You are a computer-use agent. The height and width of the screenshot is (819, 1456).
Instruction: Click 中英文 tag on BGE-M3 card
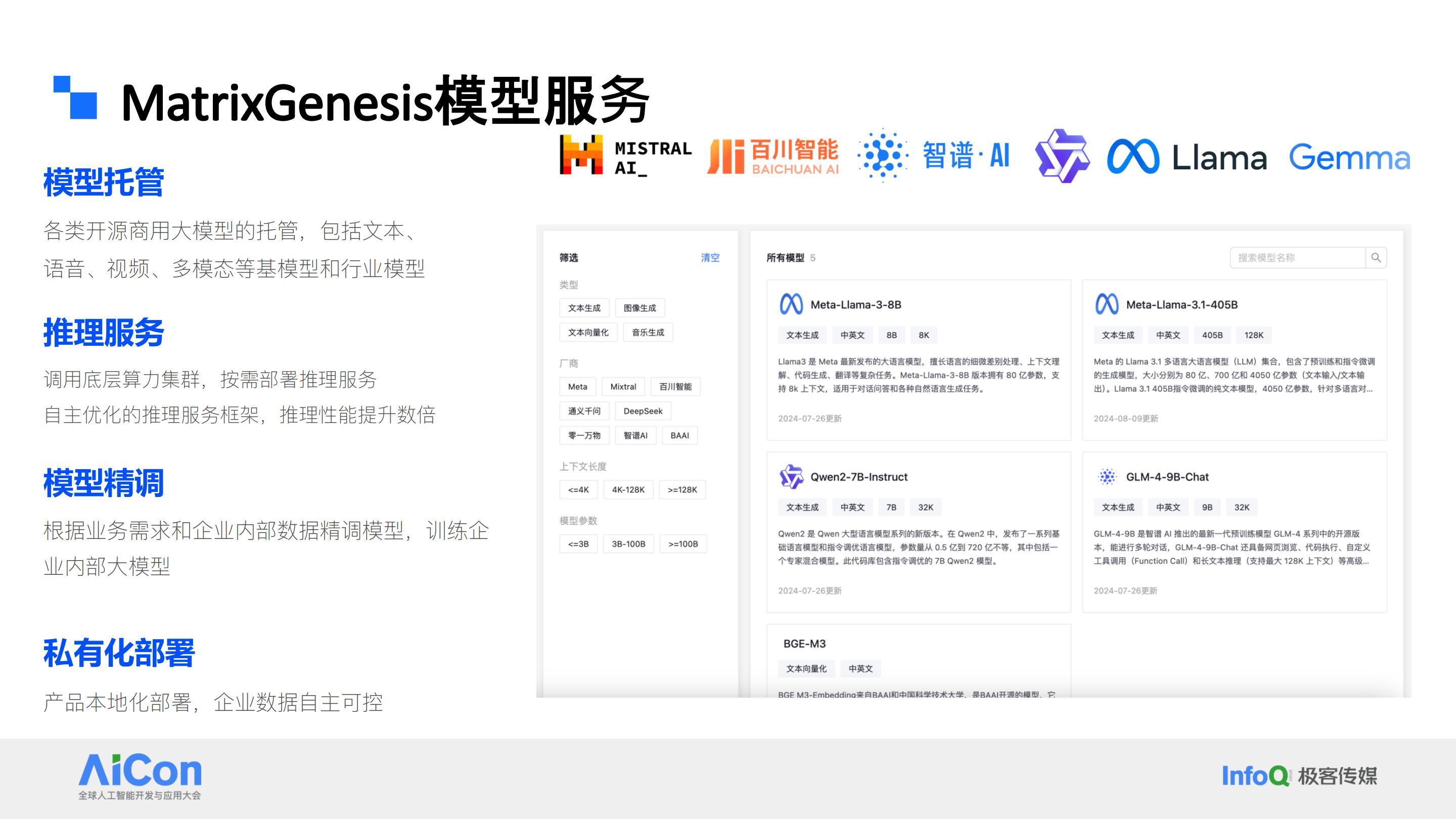pyautogui.click(x=860, y=669)
